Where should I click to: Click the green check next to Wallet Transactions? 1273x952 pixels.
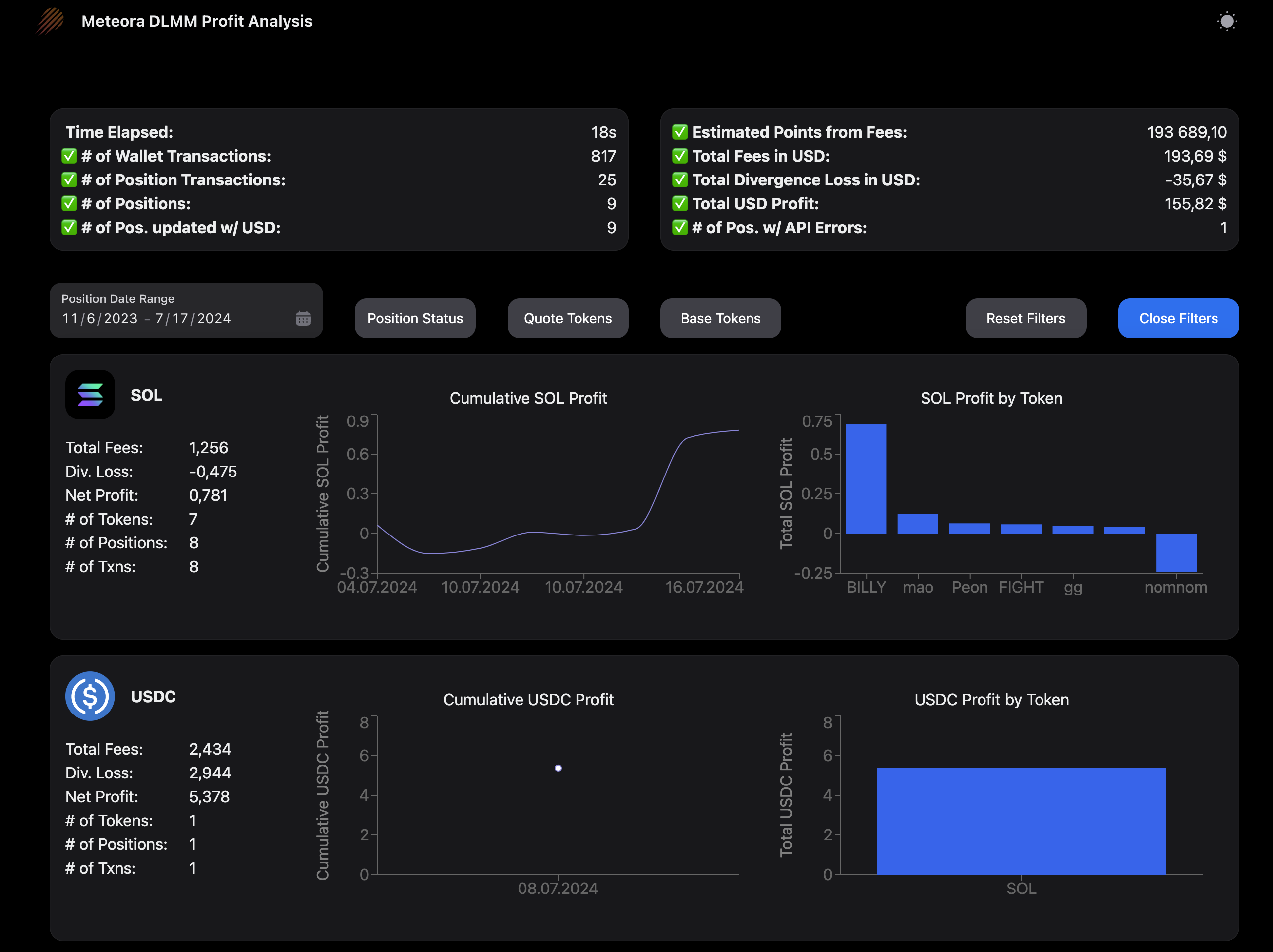(69, 156)
